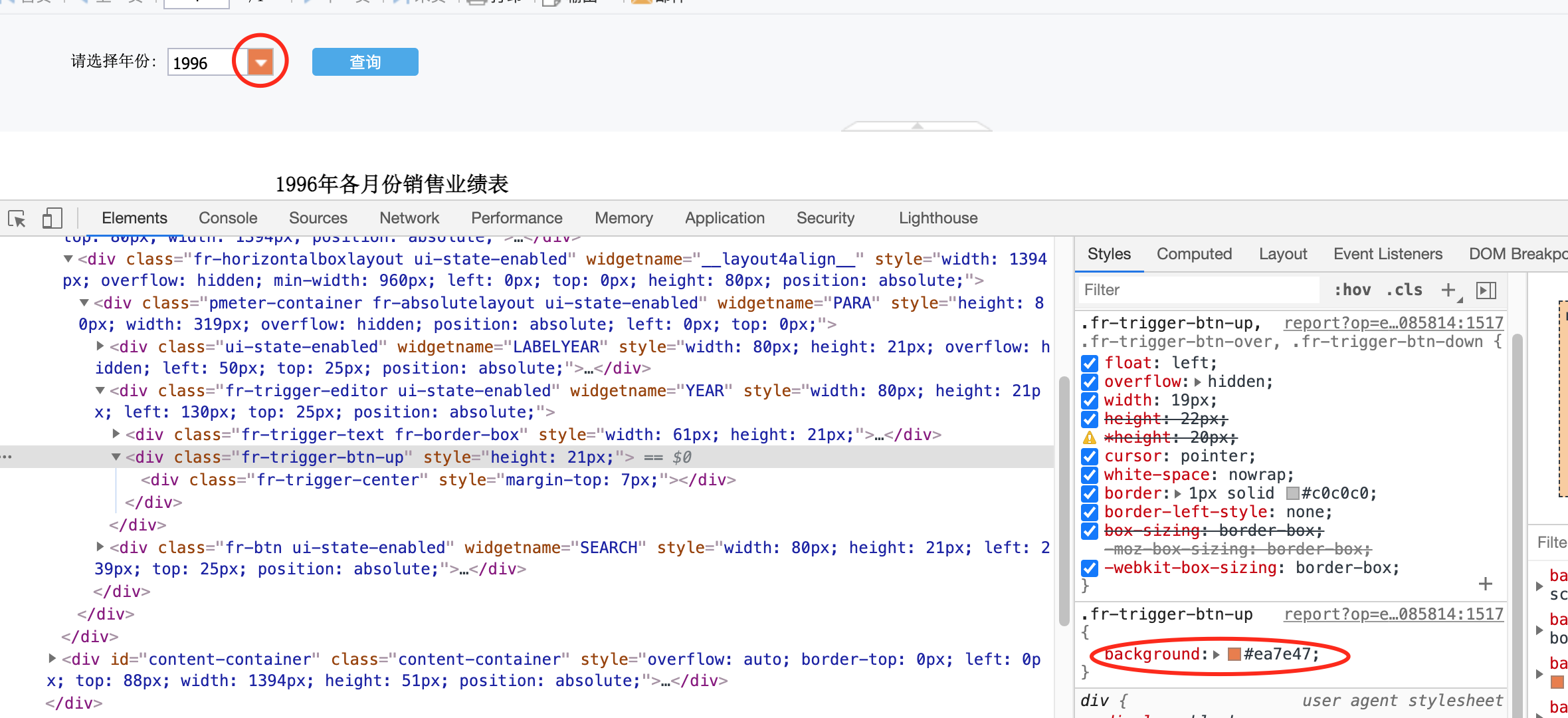Collapse the fr-trigger-editor YEAR div node
Viewport: 1568px width, 718px height.
point(100,390)
